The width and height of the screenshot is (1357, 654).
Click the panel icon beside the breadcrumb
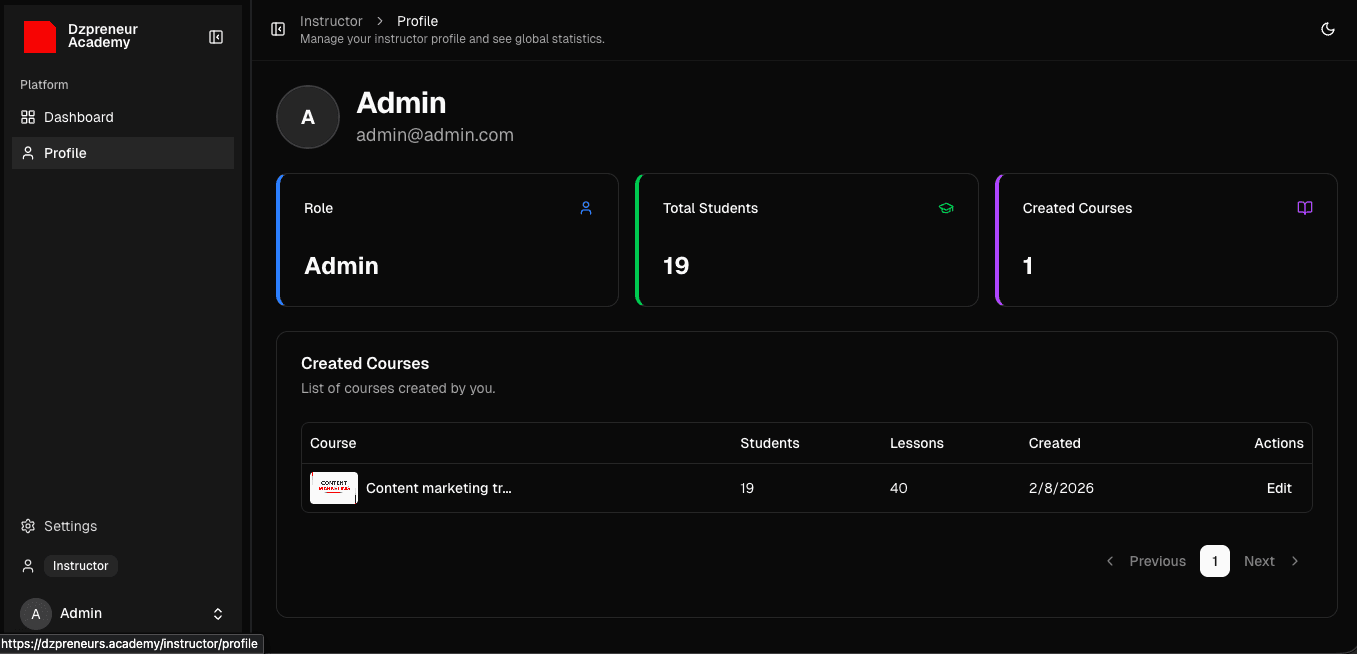pos(278,29)
